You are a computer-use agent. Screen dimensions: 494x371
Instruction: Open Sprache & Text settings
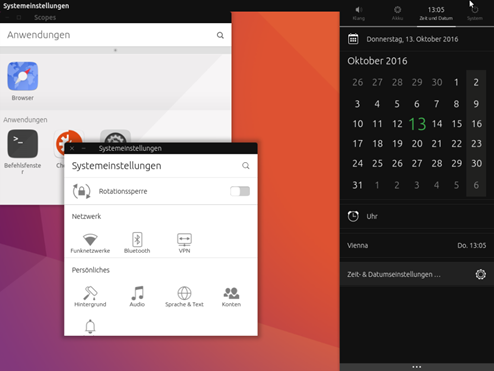coord(184,296)
